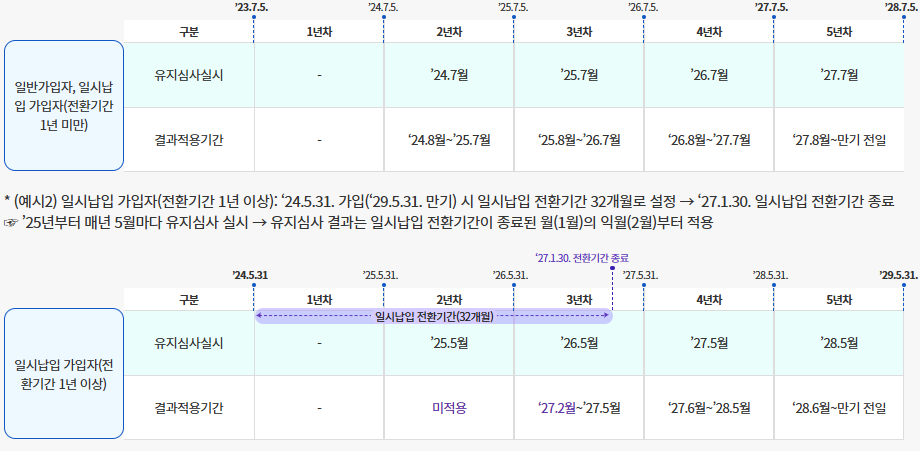Viewport: 920px width, 451px height.
Task: Click the 일반가입자, 일시납입 가입자 category box
Action: click(x=64, y=106)
